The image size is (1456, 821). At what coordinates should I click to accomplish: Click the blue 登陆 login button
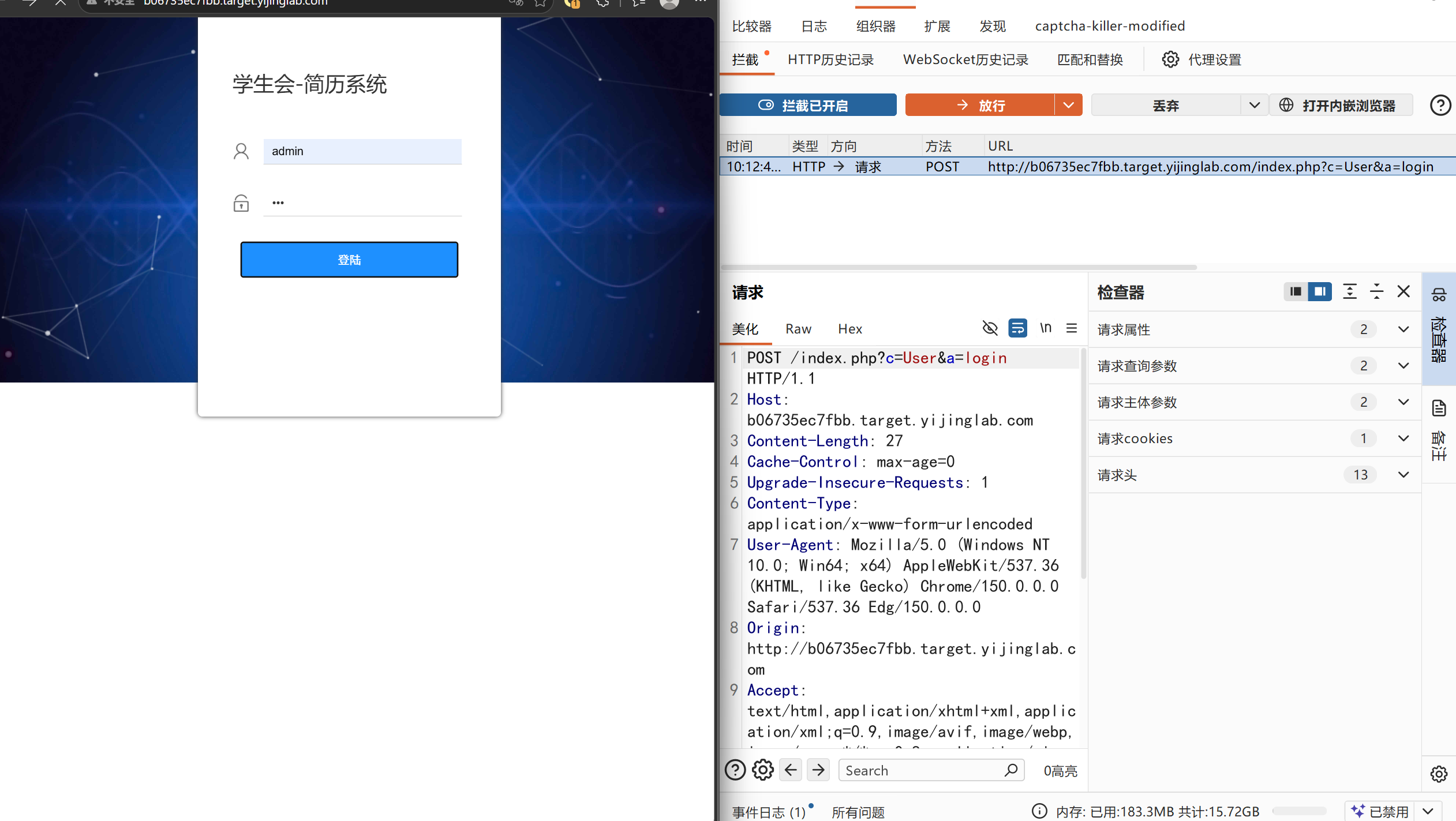click(349, 260)
